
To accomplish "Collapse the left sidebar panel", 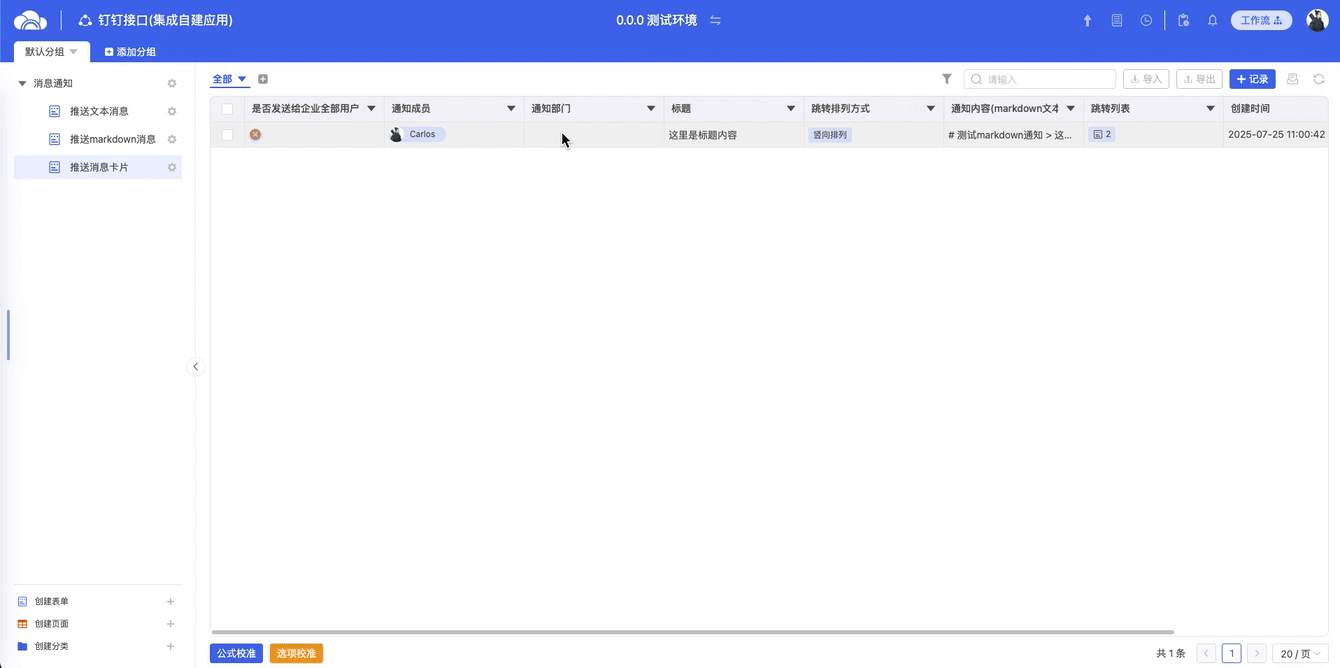I will [x=195, y=367].
